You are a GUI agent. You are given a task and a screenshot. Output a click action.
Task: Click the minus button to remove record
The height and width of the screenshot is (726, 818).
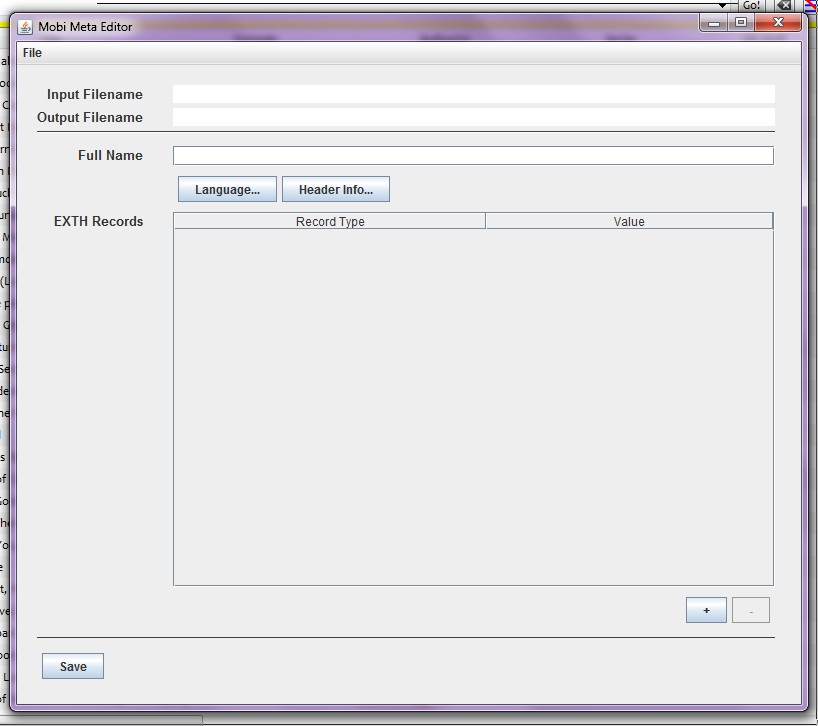(751, 610)
